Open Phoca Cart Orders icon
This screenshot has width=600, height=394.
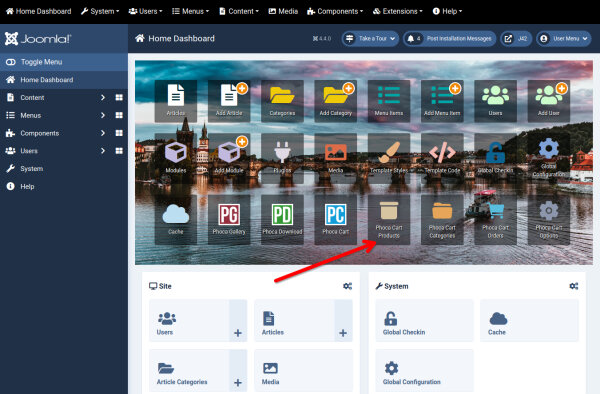tap(495, 219)
